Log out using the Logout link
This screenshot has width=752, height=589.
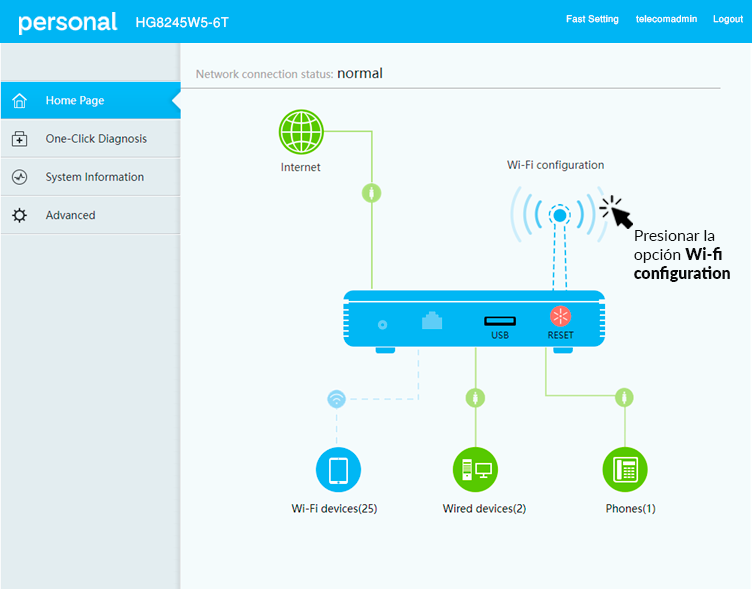(x=727, y=19)
